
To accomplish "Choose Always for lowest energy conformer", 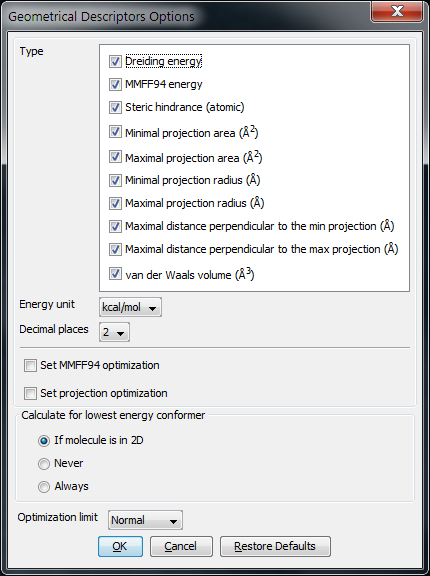I will point(44,487).
